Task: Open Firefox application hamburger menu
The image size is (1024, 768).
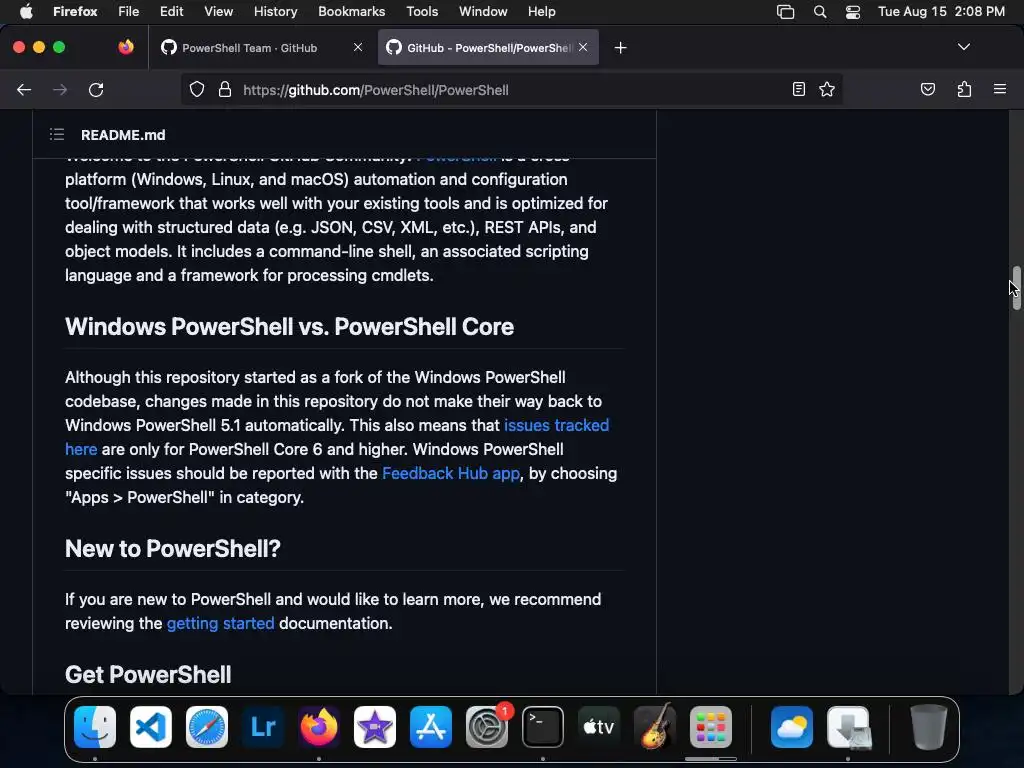Action: (x=999, y=89)
